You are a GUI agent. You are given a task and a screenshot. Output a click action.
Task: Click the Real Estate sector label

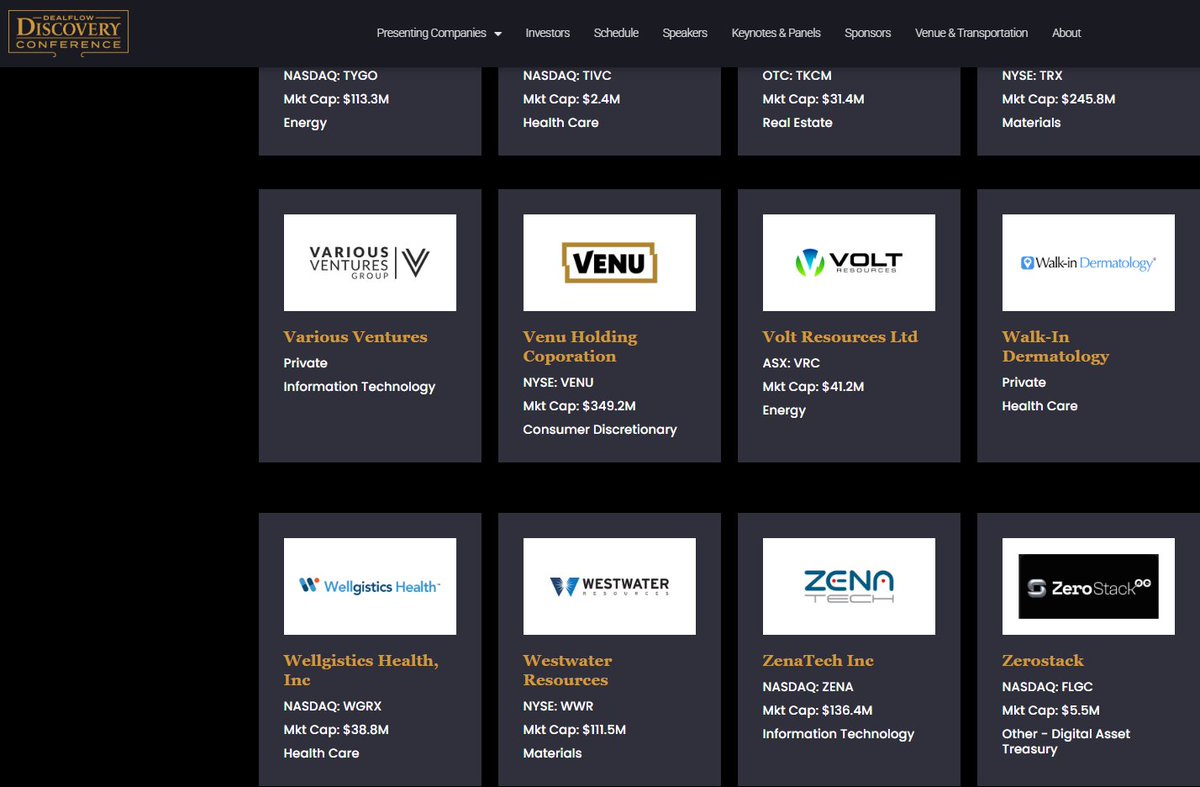798,123
